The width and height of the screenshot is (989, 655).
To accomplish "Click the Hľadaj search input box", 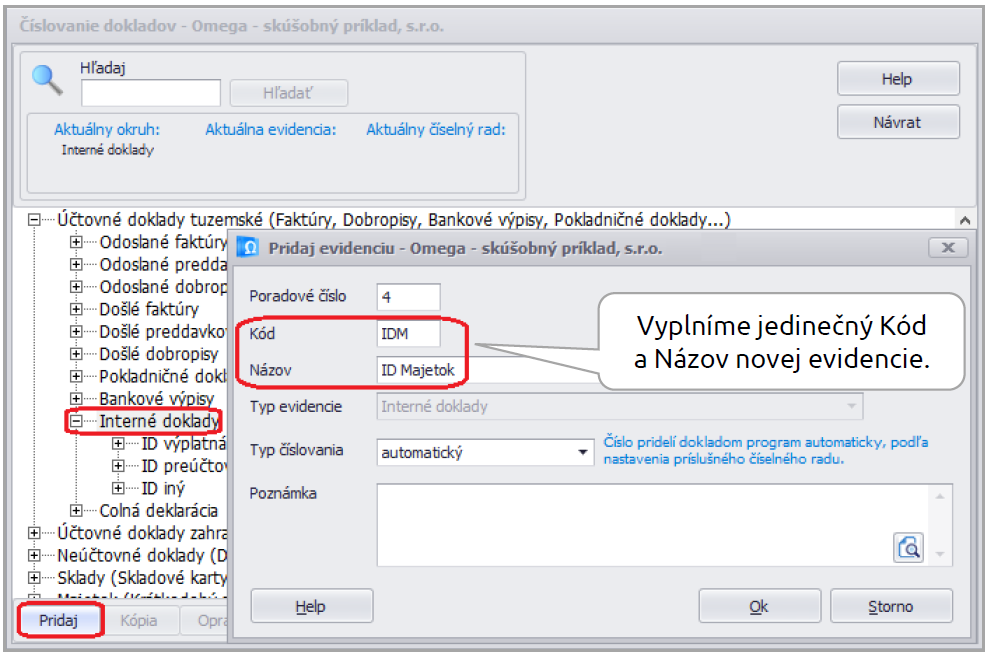I will [151, 93].
